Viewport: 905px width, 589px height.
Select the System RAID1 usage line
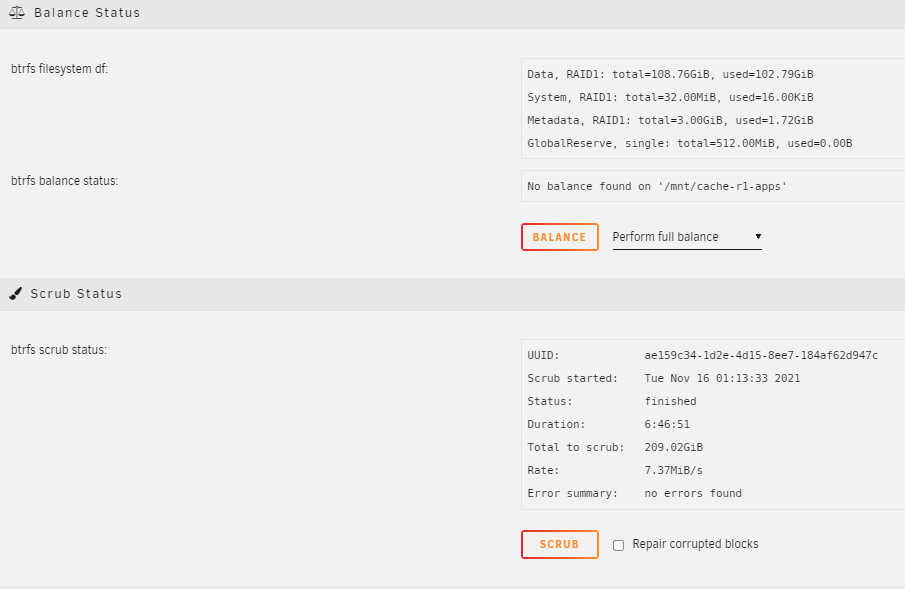(670, 98)
